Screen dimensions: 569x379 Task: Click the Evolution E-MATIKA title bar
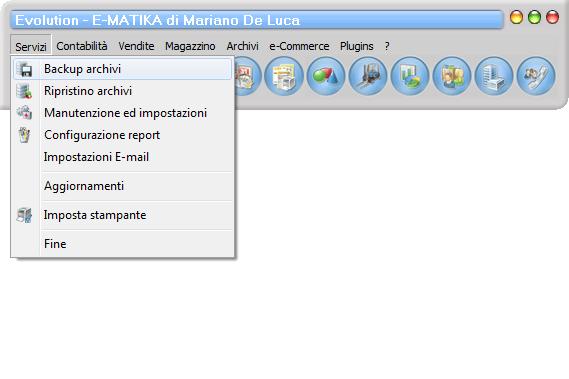257,20
